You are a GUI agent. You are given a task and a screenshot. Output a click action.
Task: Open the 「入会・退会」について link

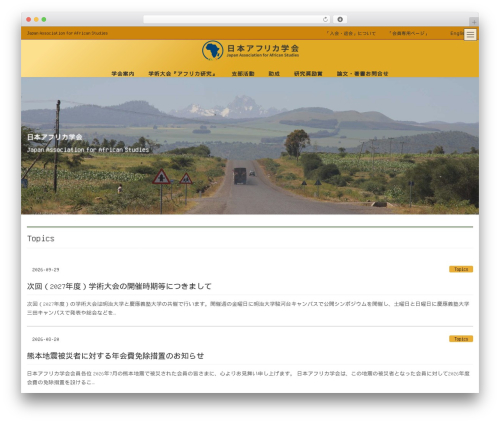[x=351, y=33]
